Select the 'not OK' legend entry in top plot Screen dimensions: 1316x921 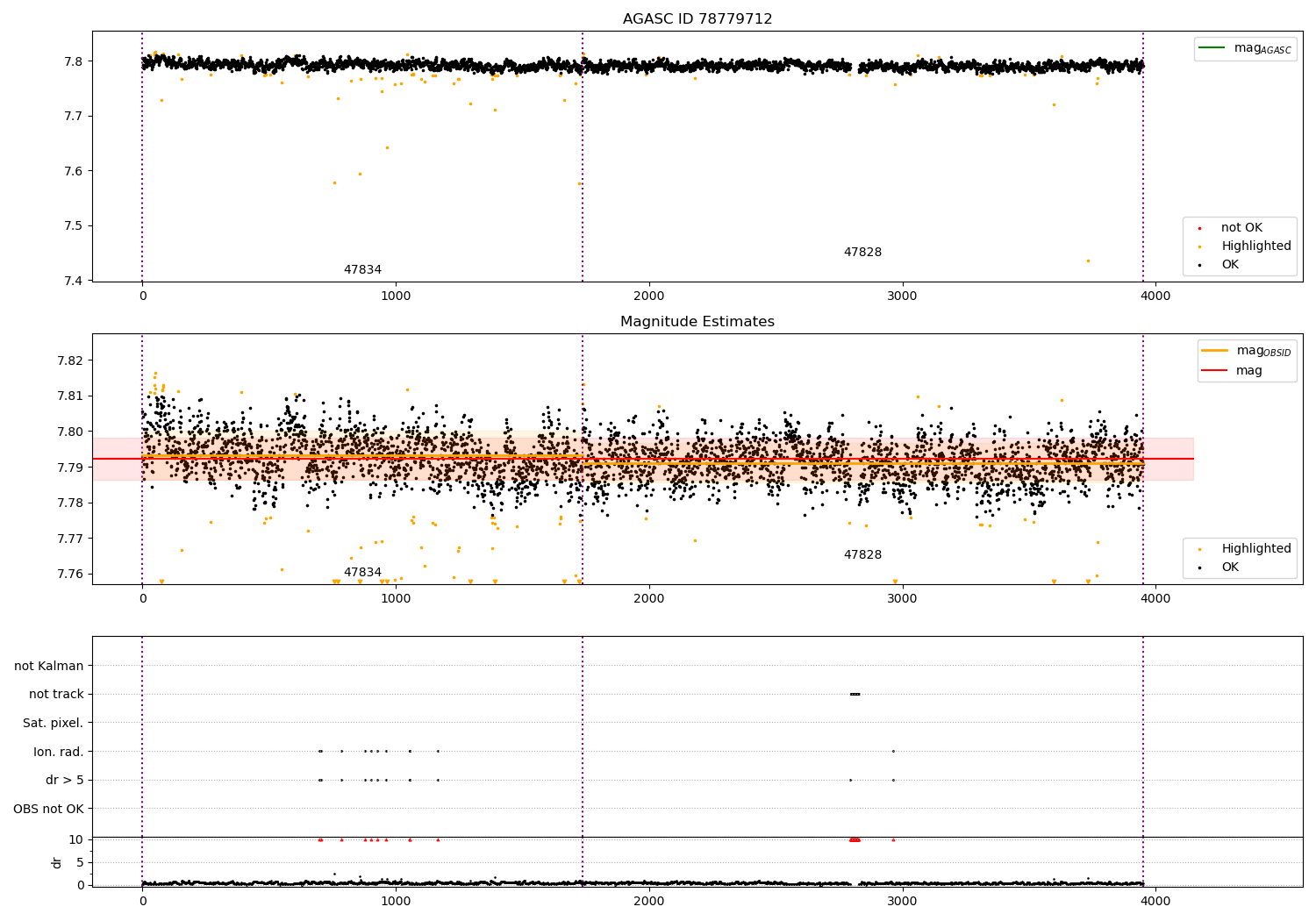pyautogui.click(x=1240, y=228)
